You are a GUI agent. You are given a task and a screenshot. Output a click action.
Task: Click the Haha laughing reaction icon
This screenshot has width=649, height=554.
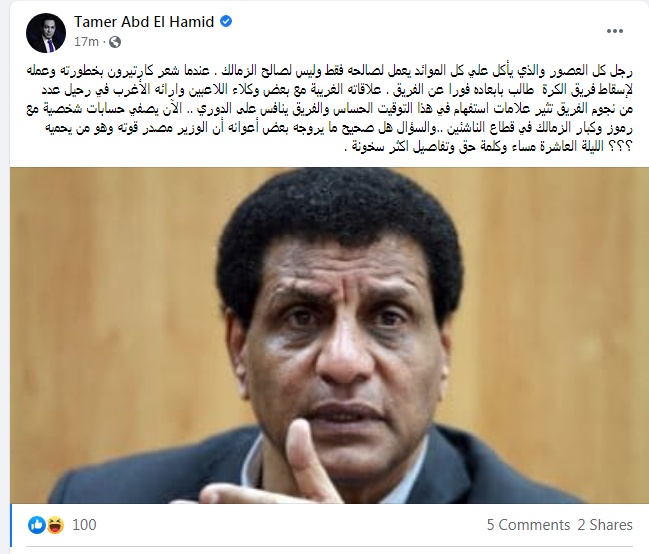(55, 525)
